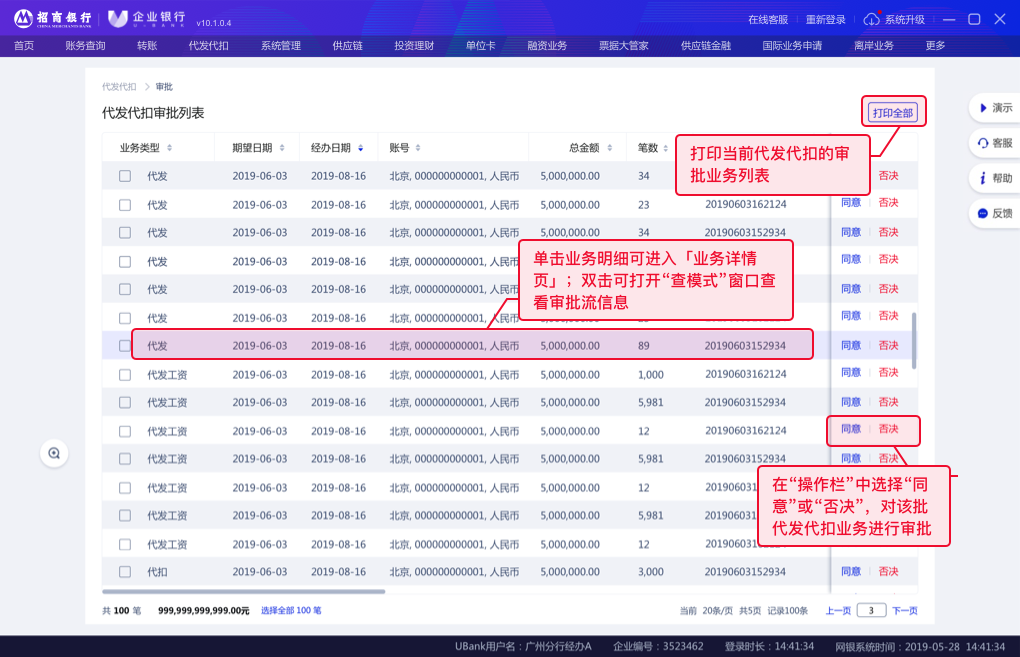Click the table's vertical scrollbar
The width and height of the screenshot is (1020, 657).
point(914,341)
